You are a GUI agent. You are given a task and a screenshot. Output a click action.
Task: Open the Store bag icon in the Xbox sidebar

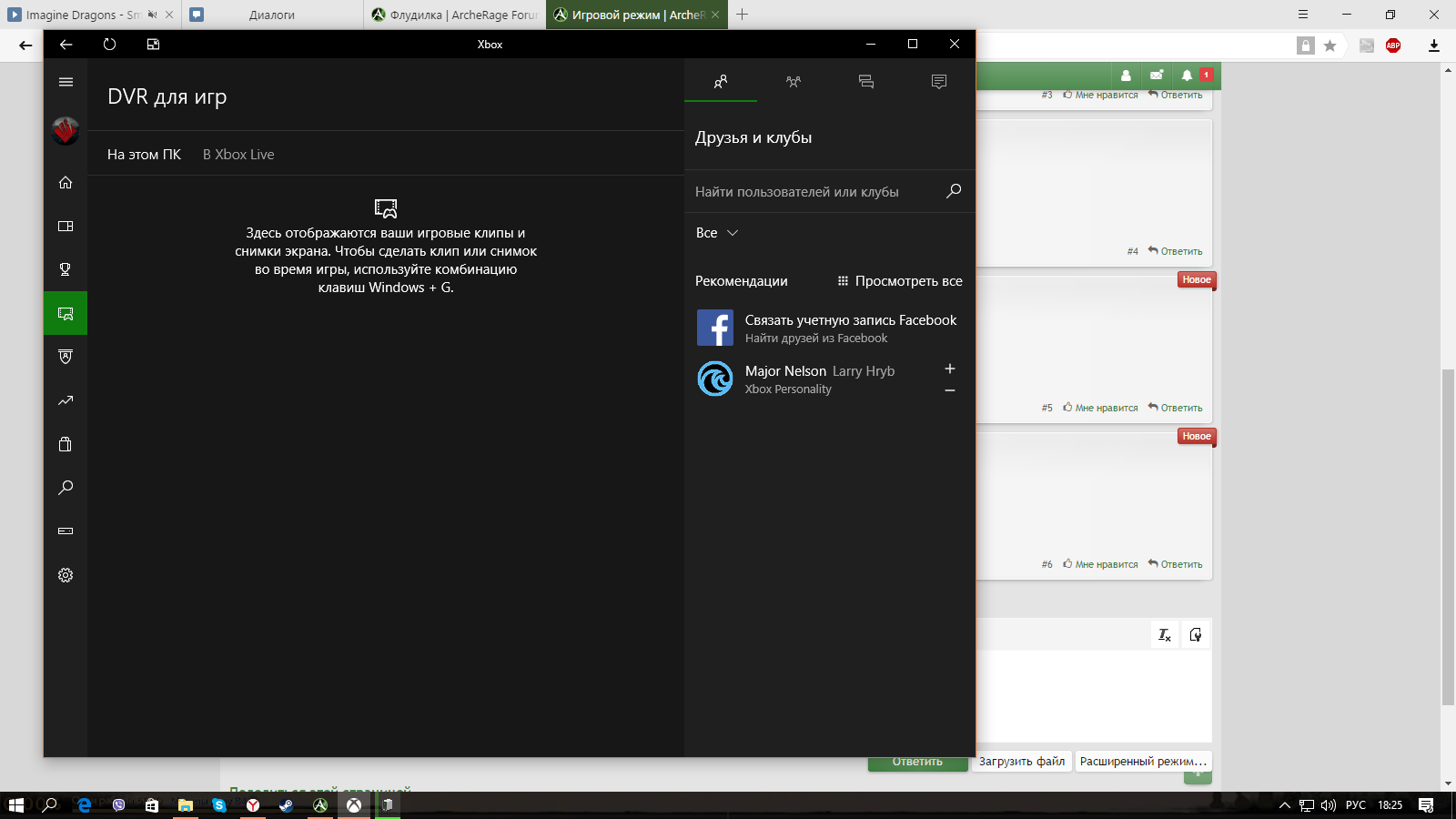click(x=66, y=444)
